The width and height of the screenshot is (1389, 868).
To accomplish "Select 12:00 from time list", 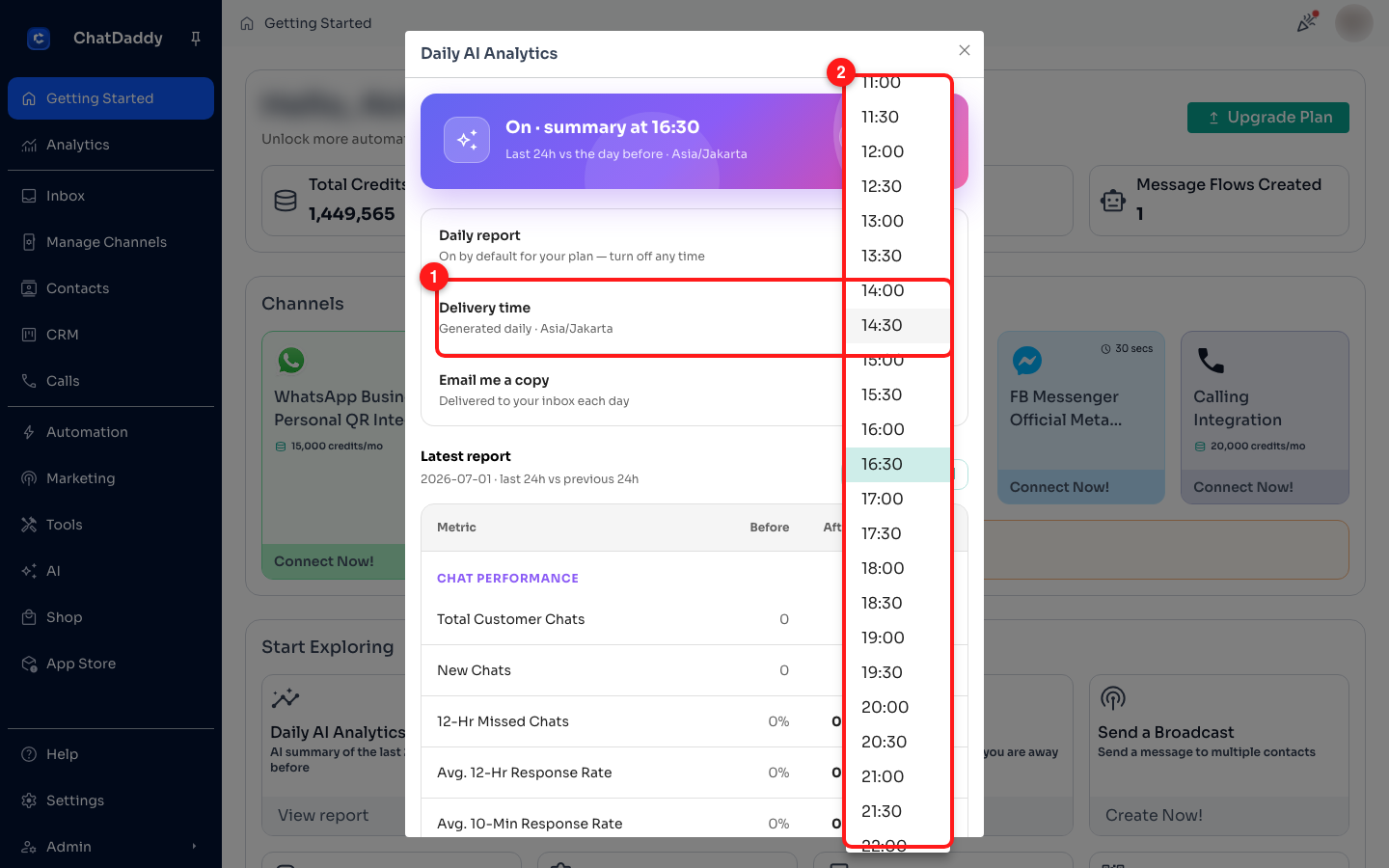I will click(898, 151).
